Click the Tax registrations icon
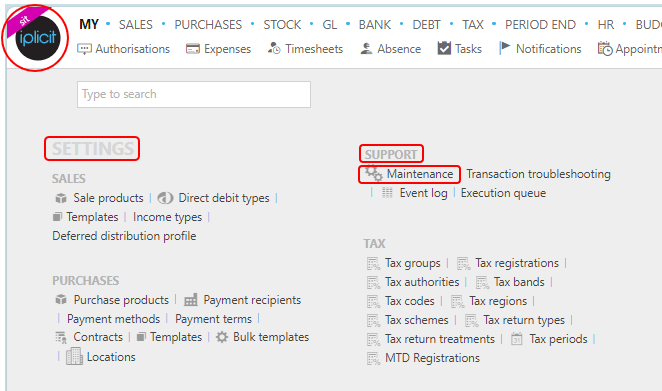This screenshot has height=391, width=662. (464, 263)
